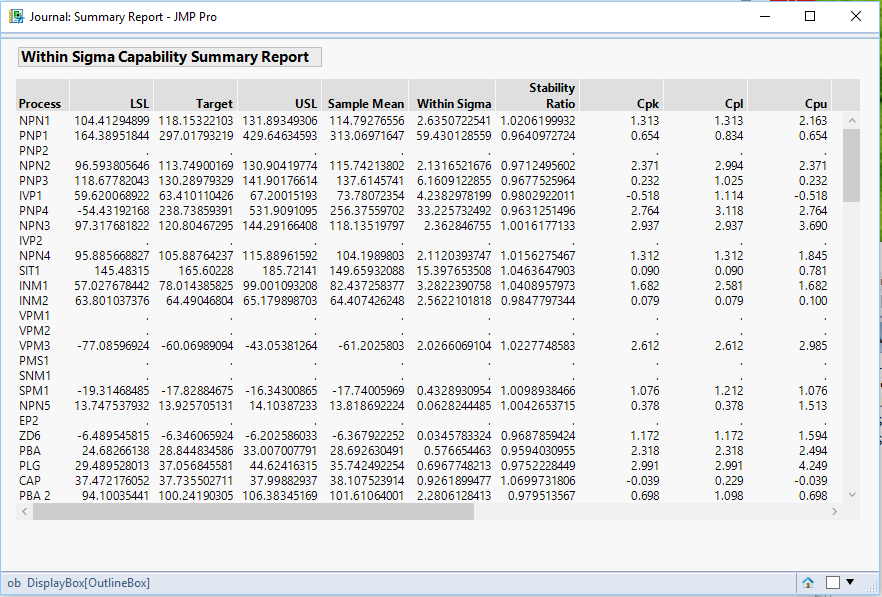This screenshot has width=882, height=597.
Task: Select the NPN2 process row label
Action: click(x=34, y=165)
